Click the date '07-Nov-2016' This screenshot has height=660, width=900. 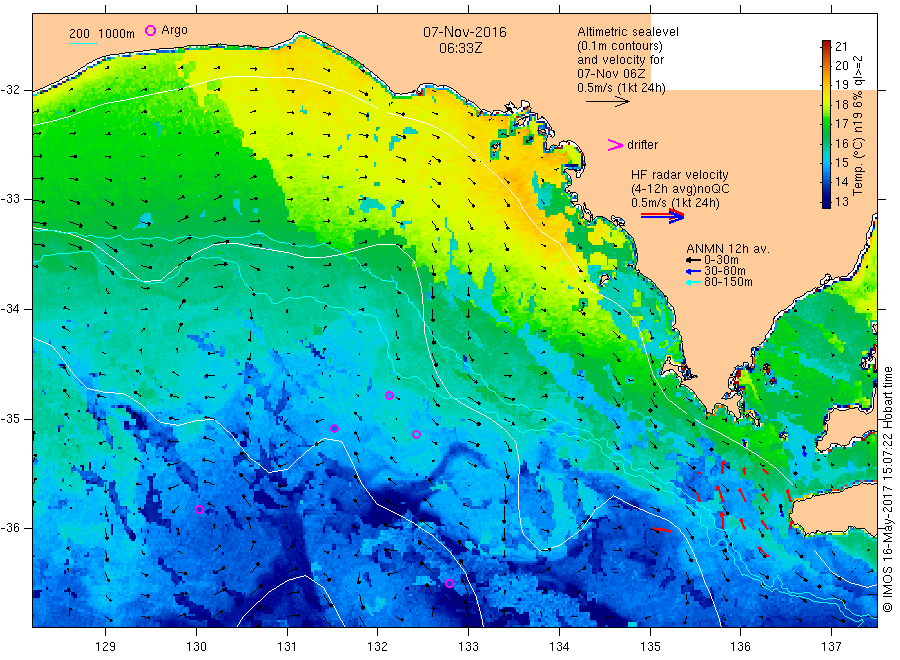point(465,32)
